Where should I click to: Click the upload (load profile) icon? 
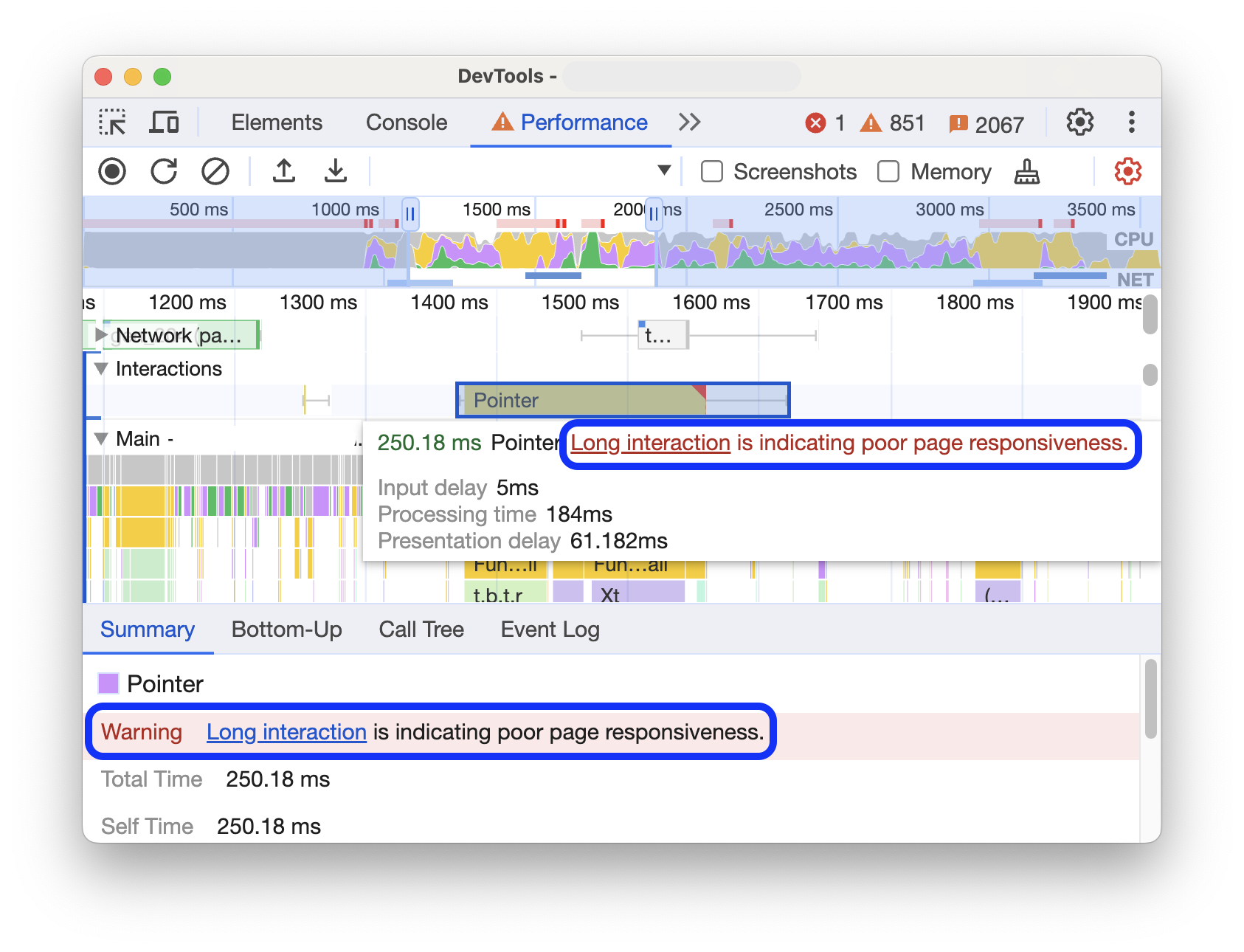284,171
